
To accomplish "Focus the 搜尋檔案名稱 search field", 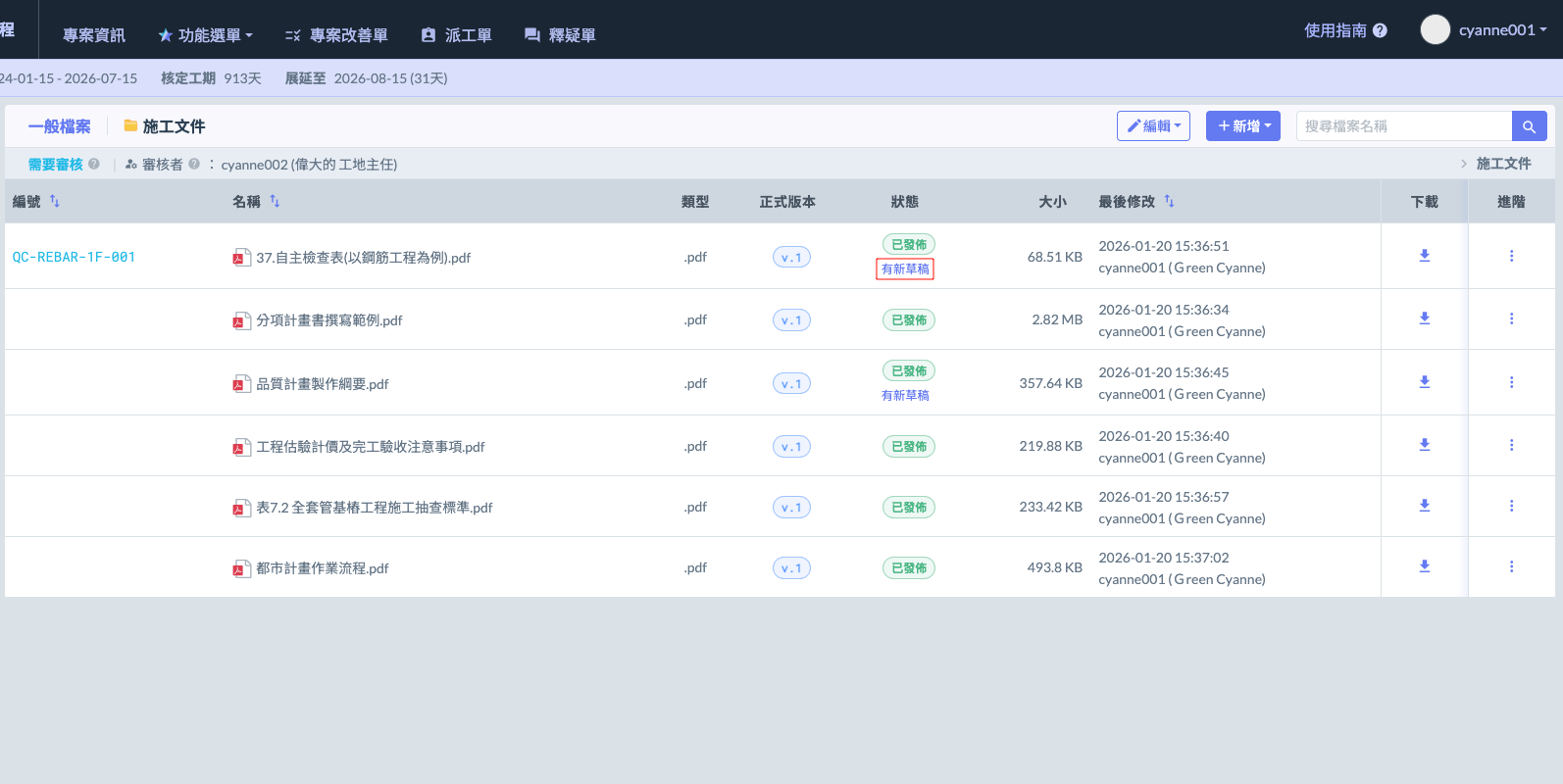I will (1403, 126).
